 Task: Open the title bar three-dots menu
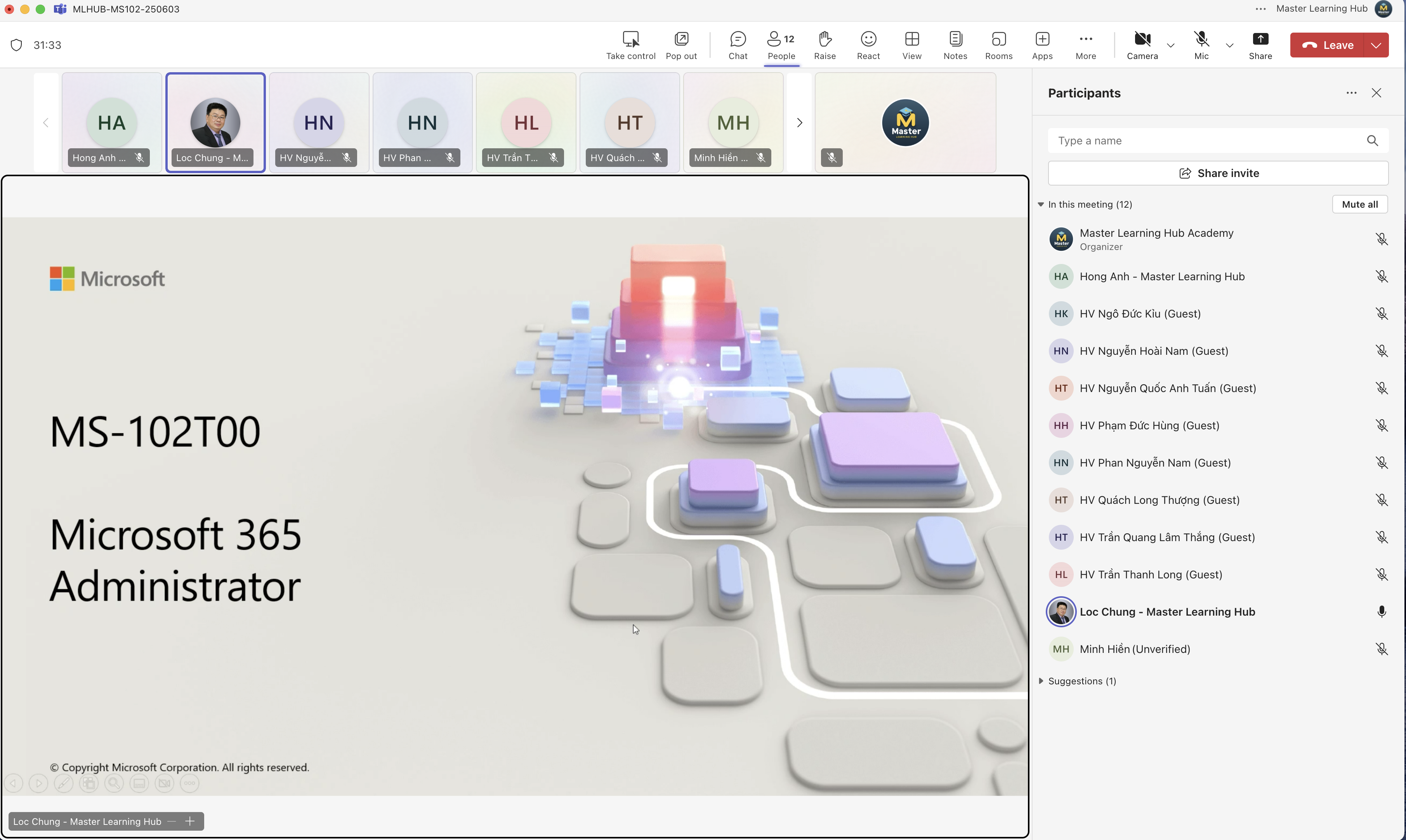pos(1260,9)
